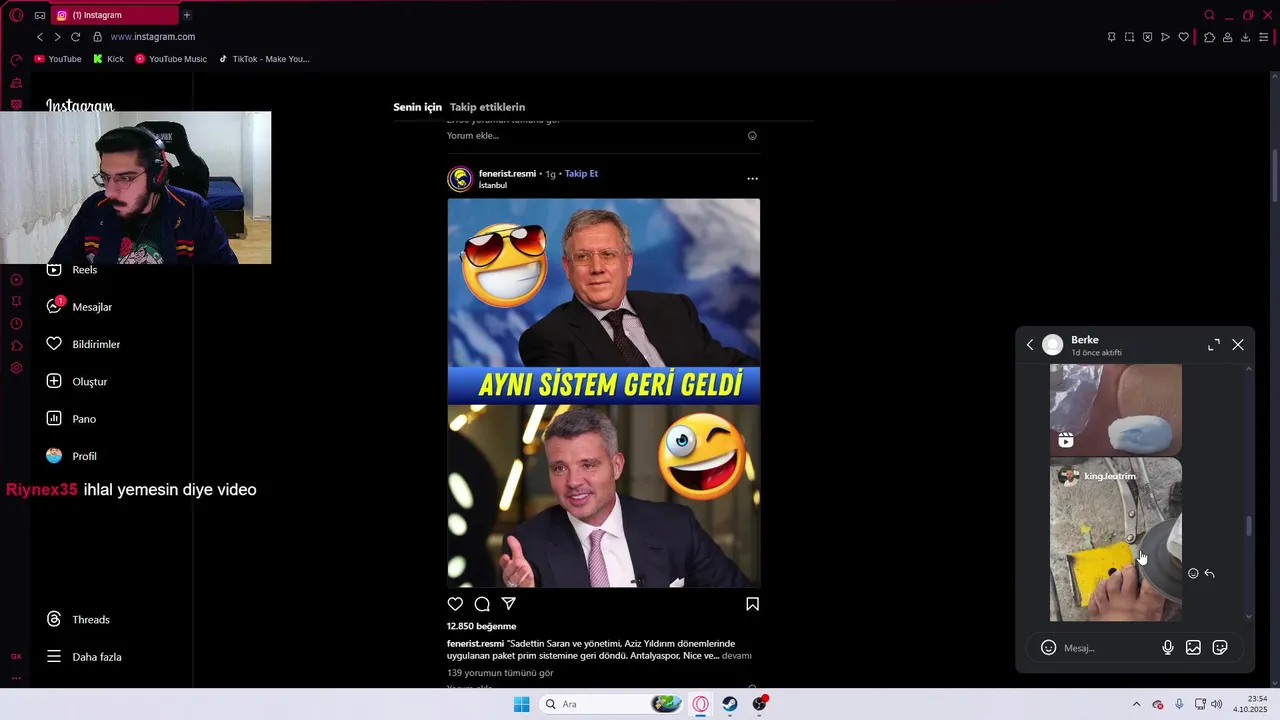Open Pano dashboard in sidebar
Viewport: 1280px width, 720px height.
(x=70, y=419)
